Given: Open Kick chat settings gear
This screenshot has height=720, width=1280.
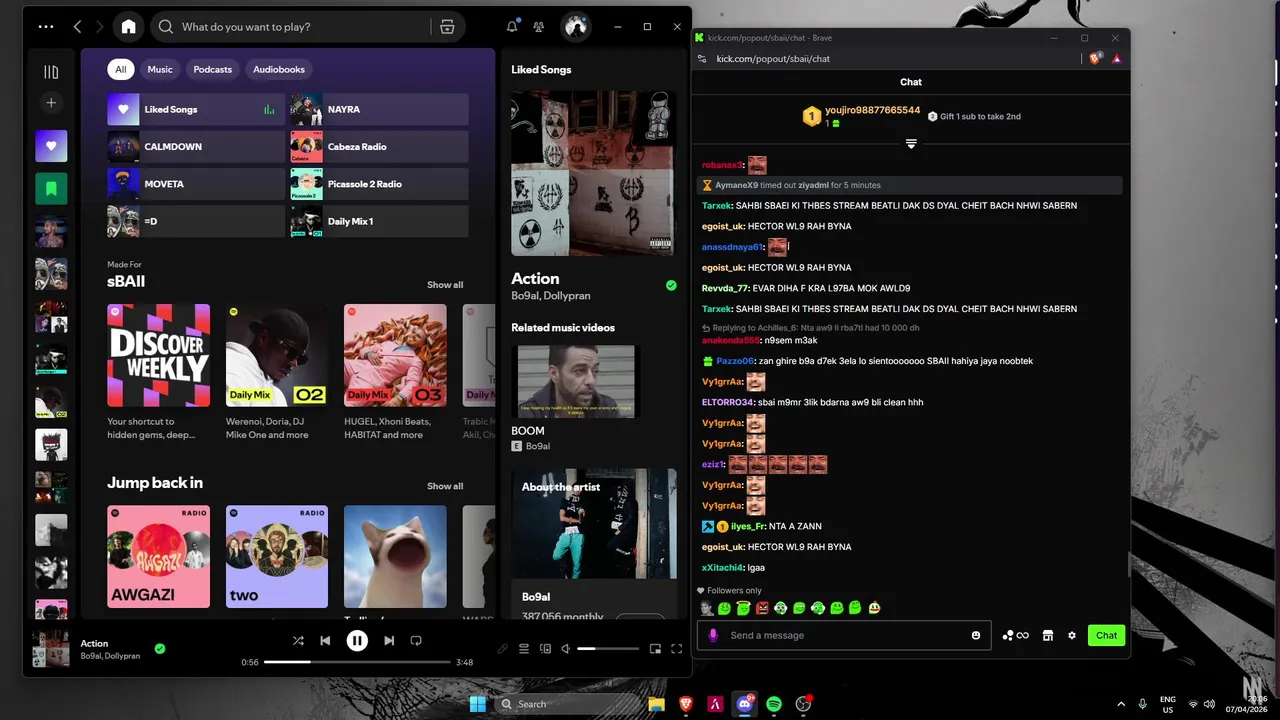Looking at the screenshot, I should point(1072,635).
